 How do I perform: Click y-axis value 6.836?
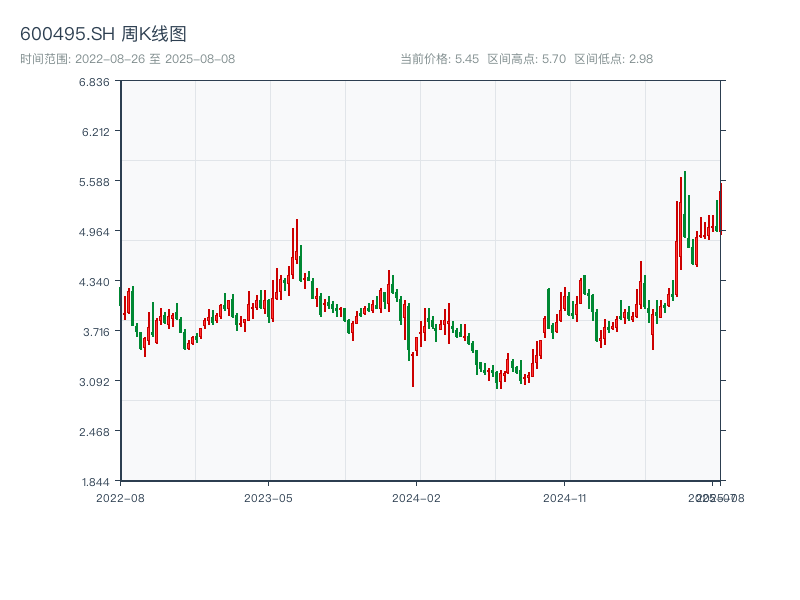94,82
